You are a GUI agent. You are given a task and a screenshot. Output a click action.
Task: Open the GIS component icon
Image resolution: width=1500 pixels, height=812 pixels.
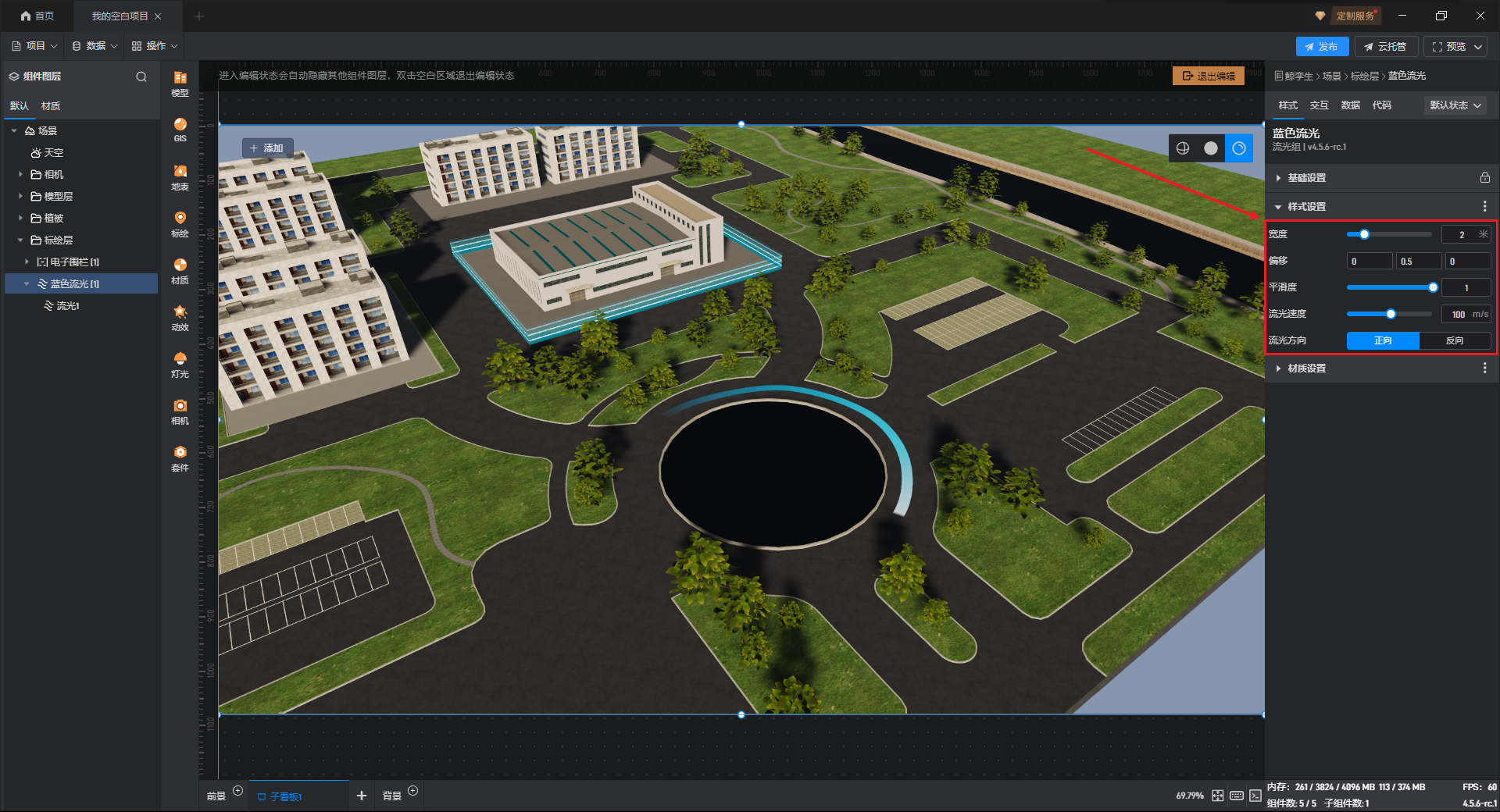pyautogui.click(x=180, y=129)
